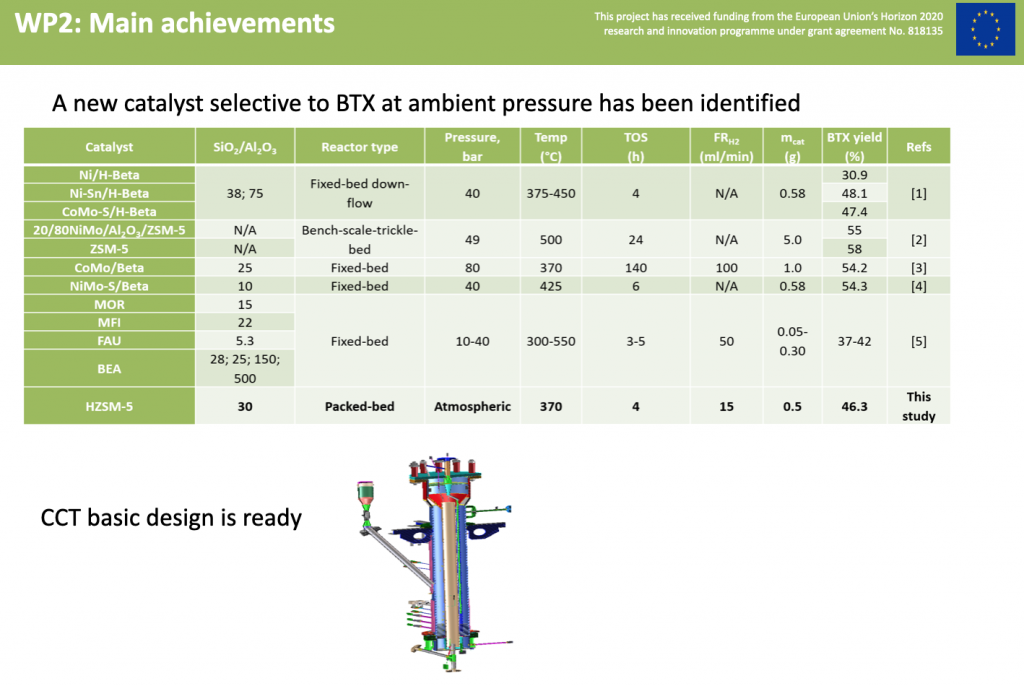Click the 'Reactor type' column header
Screen dimensions: 1024x686
(359, 146)
